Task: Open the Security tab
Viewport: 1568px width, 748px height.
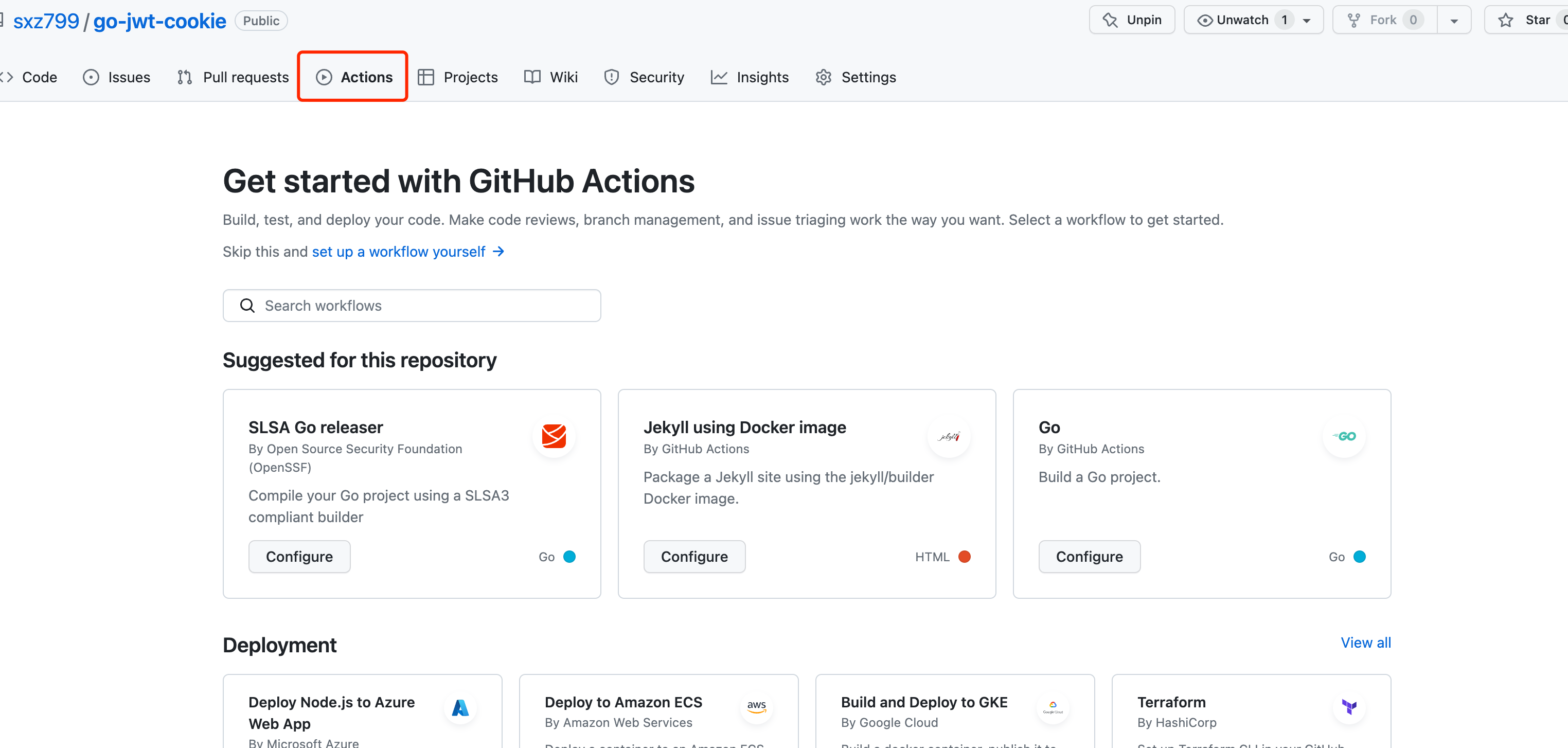Action: 644,77
